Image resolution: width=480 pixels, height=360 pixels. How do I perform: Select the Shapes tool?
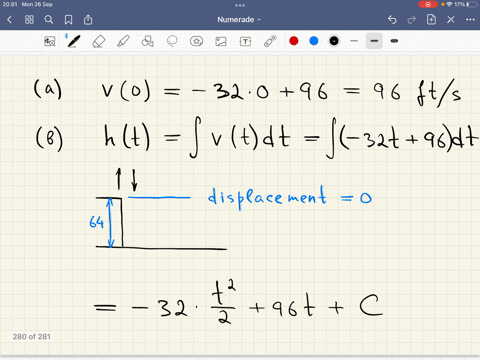147,41
